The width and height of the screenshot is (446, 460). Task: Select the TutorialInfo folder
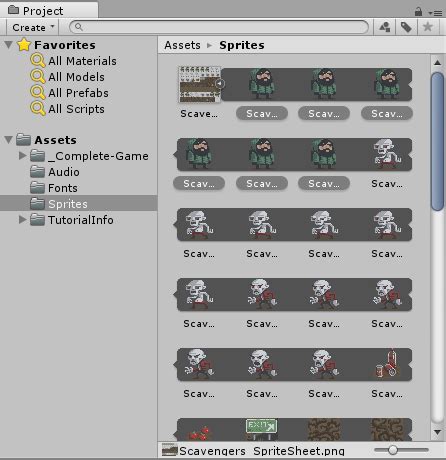[x=81, y=220]
